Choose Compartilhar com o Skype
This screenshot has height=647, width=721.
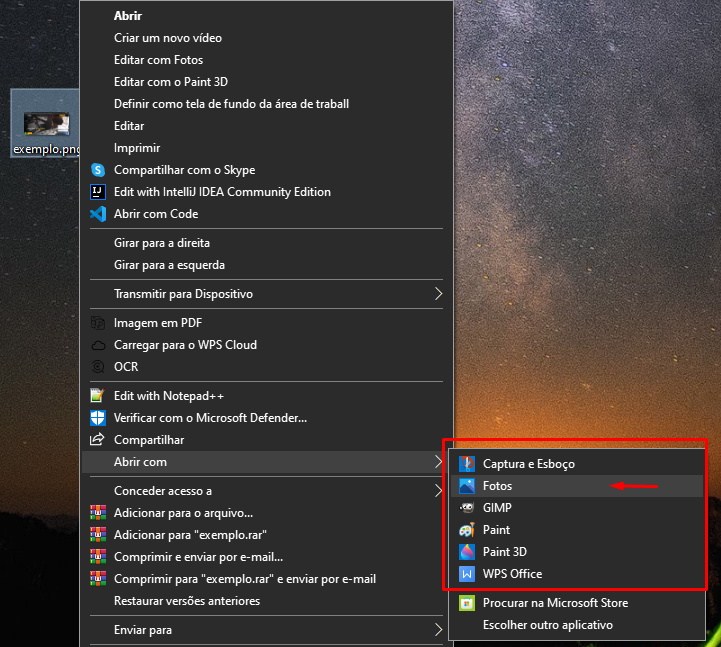pos(267,170)
